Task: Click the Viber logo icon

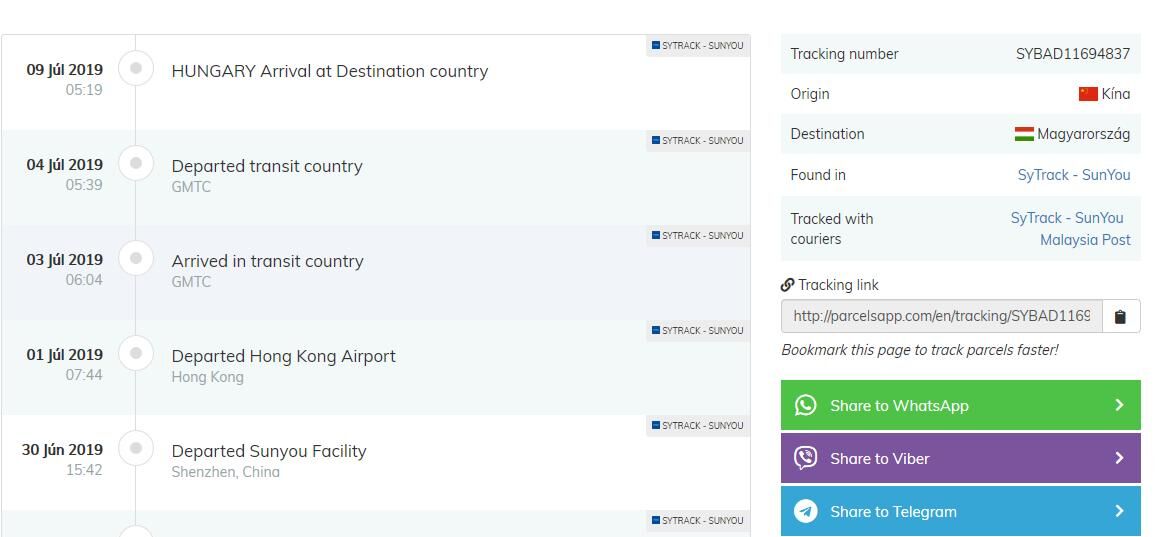Action: point(806,458)
